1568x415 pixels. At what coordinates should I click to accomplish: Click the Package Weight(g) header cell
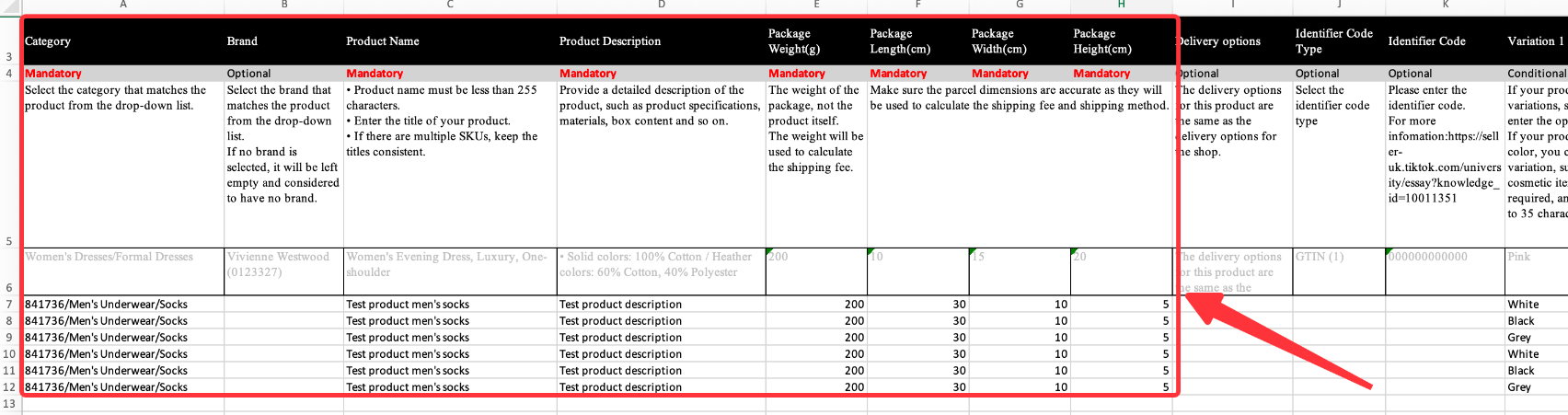click(815, 41)
